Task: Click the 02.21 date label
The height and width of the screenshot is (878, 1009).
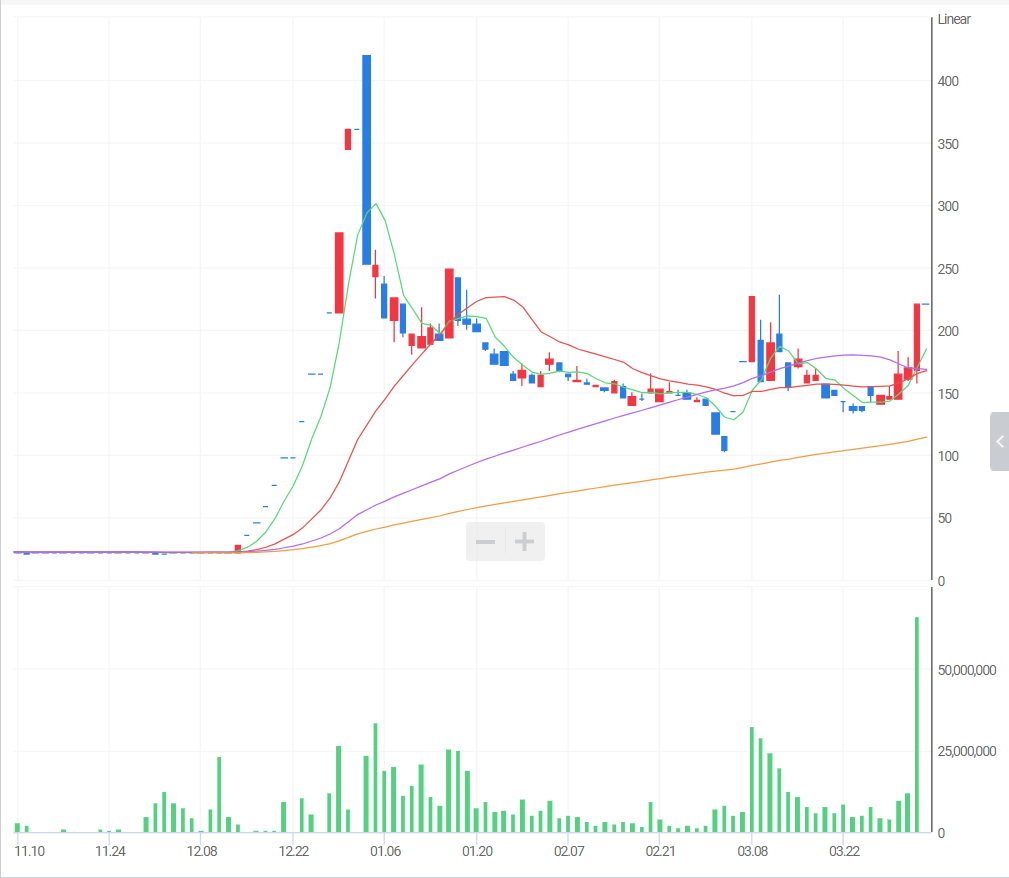Action: 660,851
